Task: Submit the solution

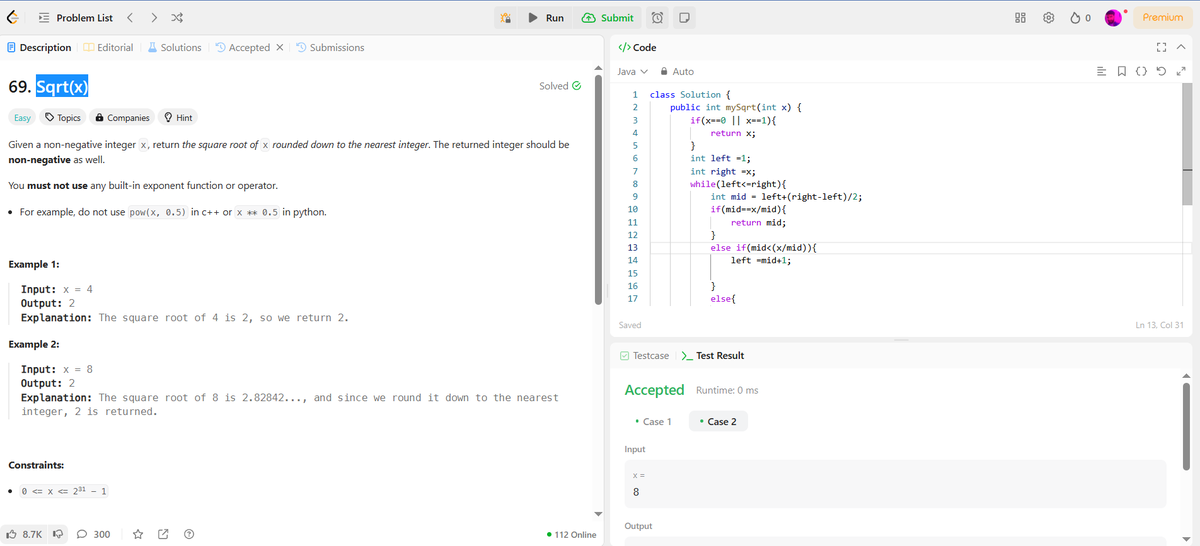Action: (608, 18)
